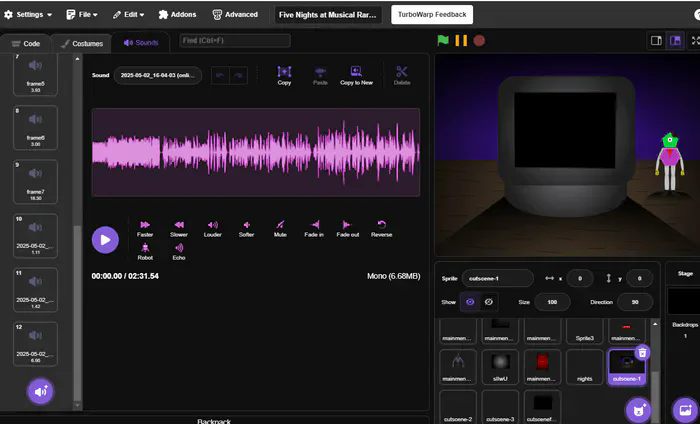Select the frame6 sound in list

[x=35, y=128]
